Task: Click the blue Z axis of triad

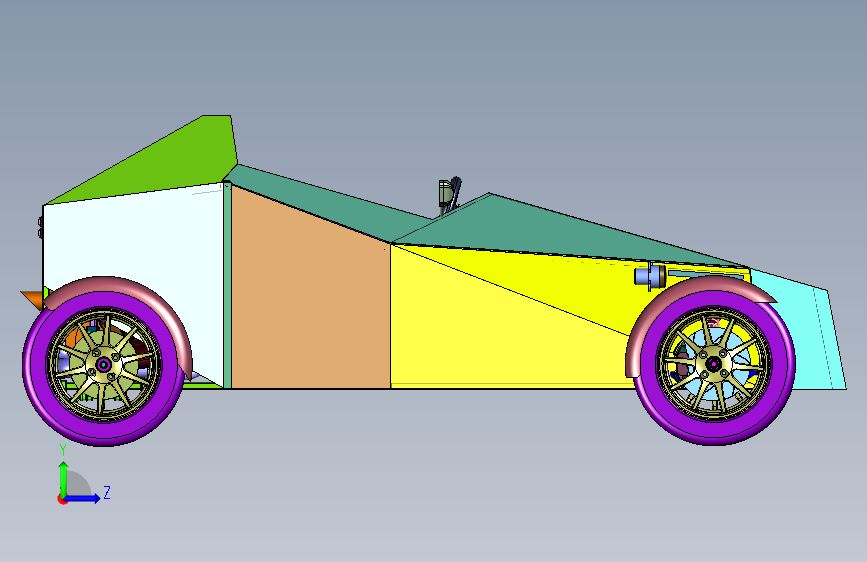Action: click(x=83, y=498)
